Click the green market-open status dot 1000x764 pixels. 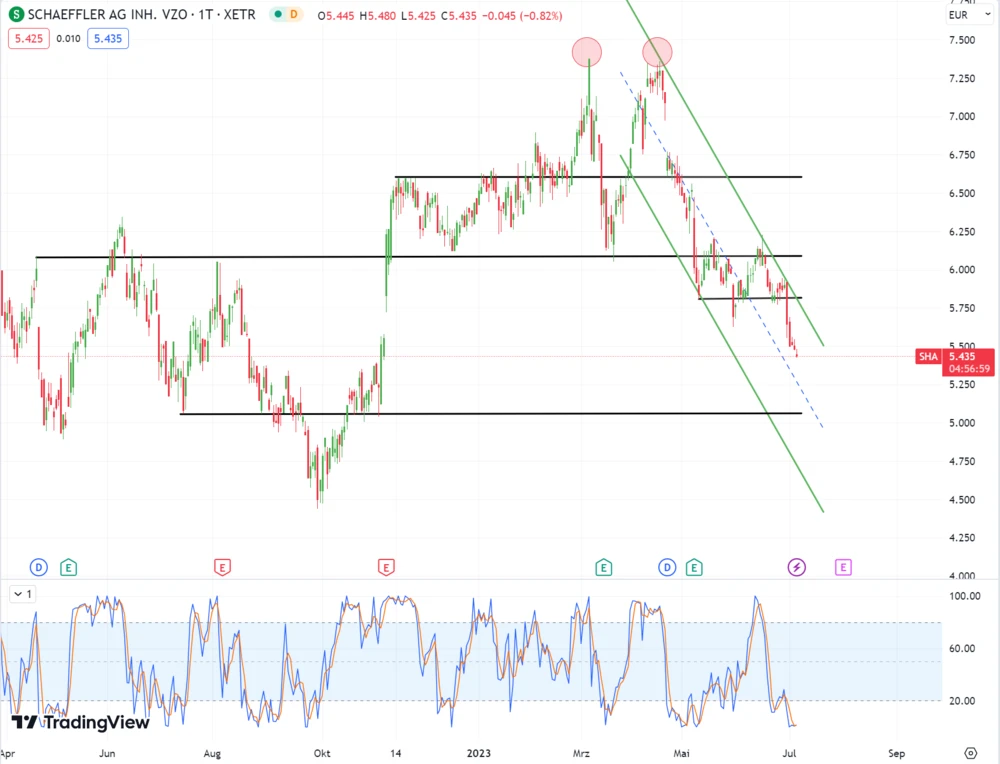[278, 14]
